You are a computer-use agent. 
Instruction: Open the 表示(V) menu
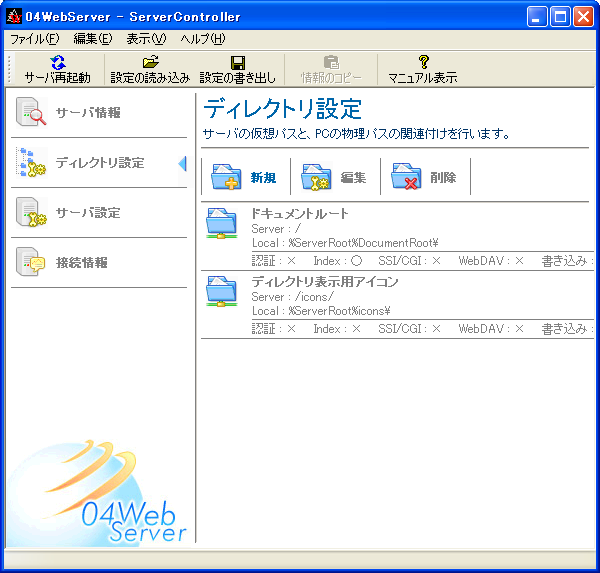(146, 39)
